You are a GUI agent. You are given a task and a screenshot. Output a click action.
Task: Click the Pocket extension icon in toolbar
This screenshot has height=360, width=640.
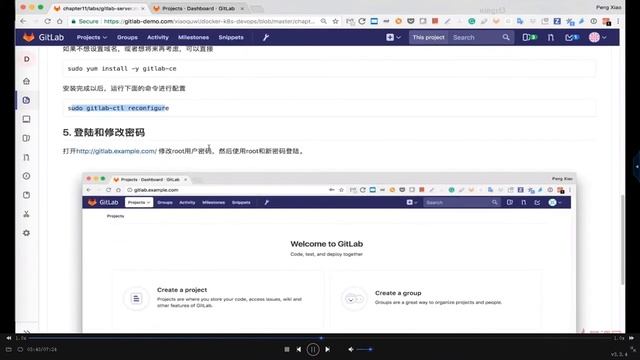tap(411, 21)
